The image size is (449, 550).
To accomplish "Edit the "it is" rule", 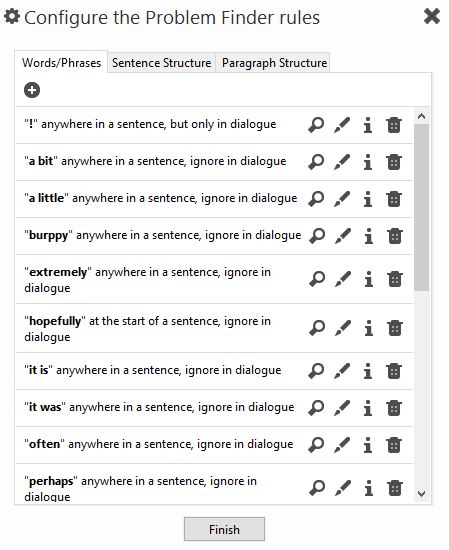I will (x=342, y=371).
